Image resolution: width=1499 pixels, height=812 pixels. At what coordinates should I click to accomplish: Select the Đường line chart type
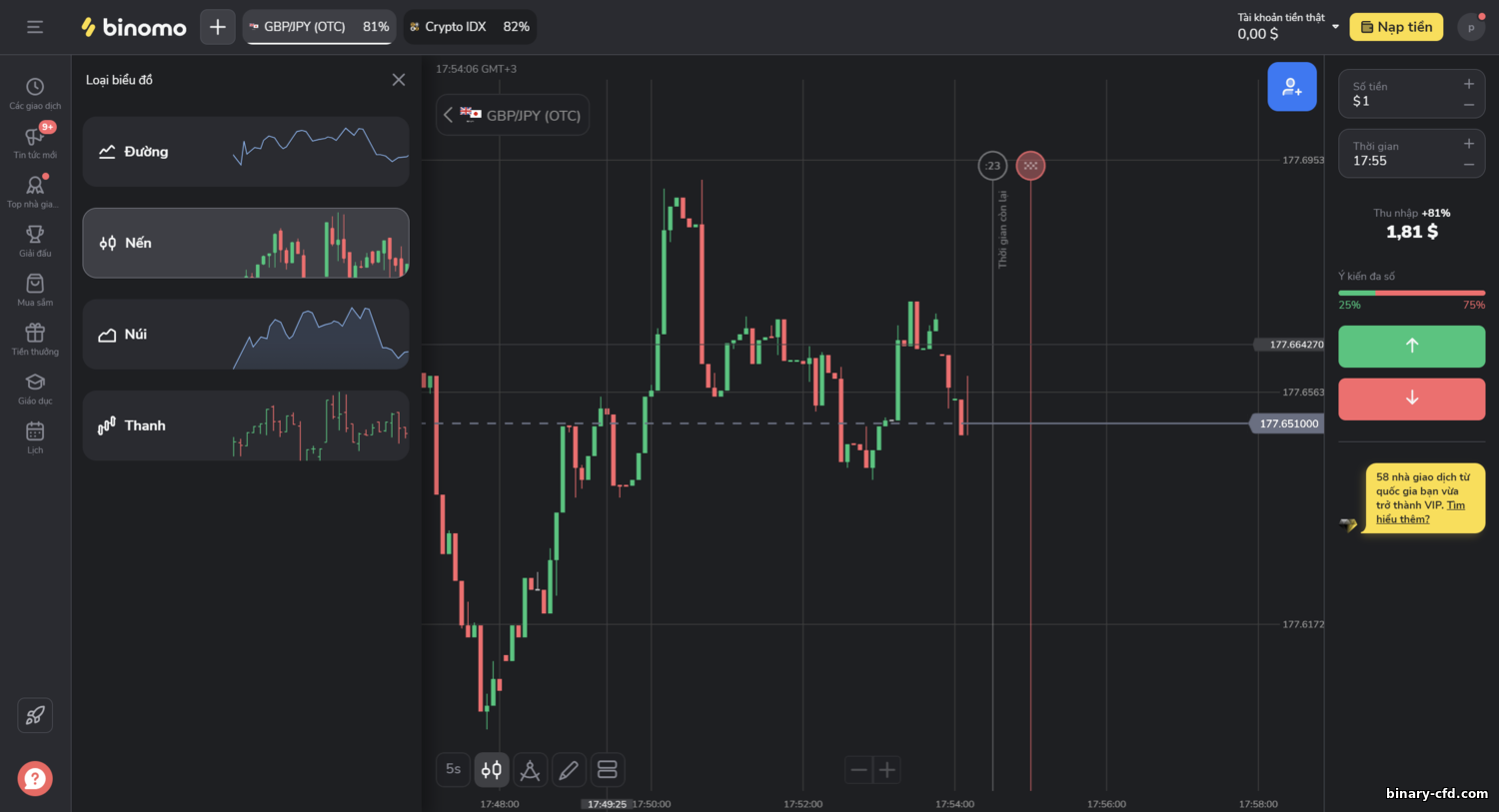click(246, 152)
